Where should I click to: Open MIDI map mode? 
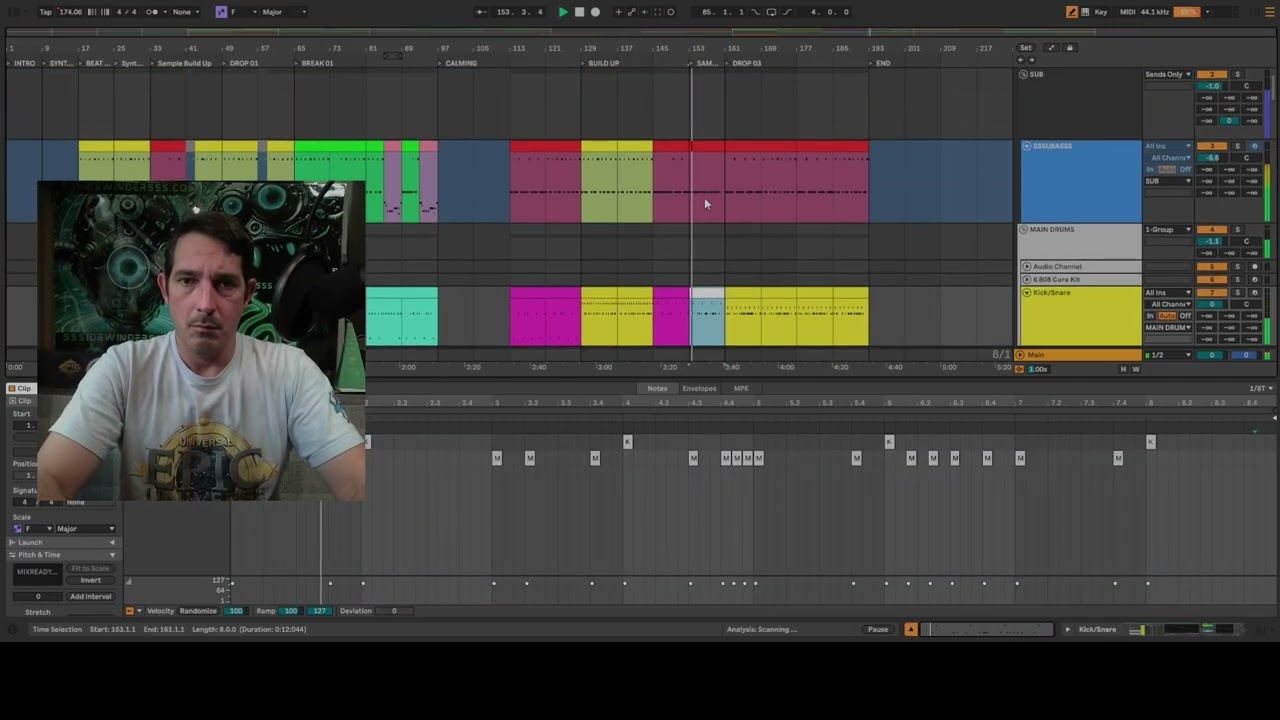[x=1128, y=12]
